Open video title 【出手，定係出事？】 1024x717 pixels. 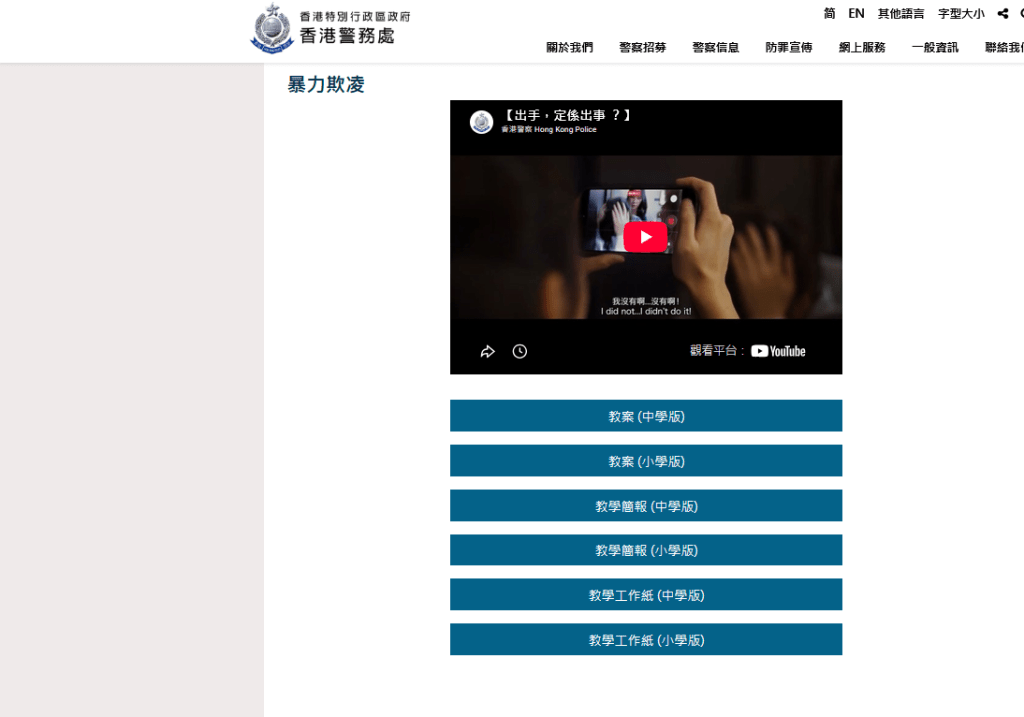click(x=568, y=116)
